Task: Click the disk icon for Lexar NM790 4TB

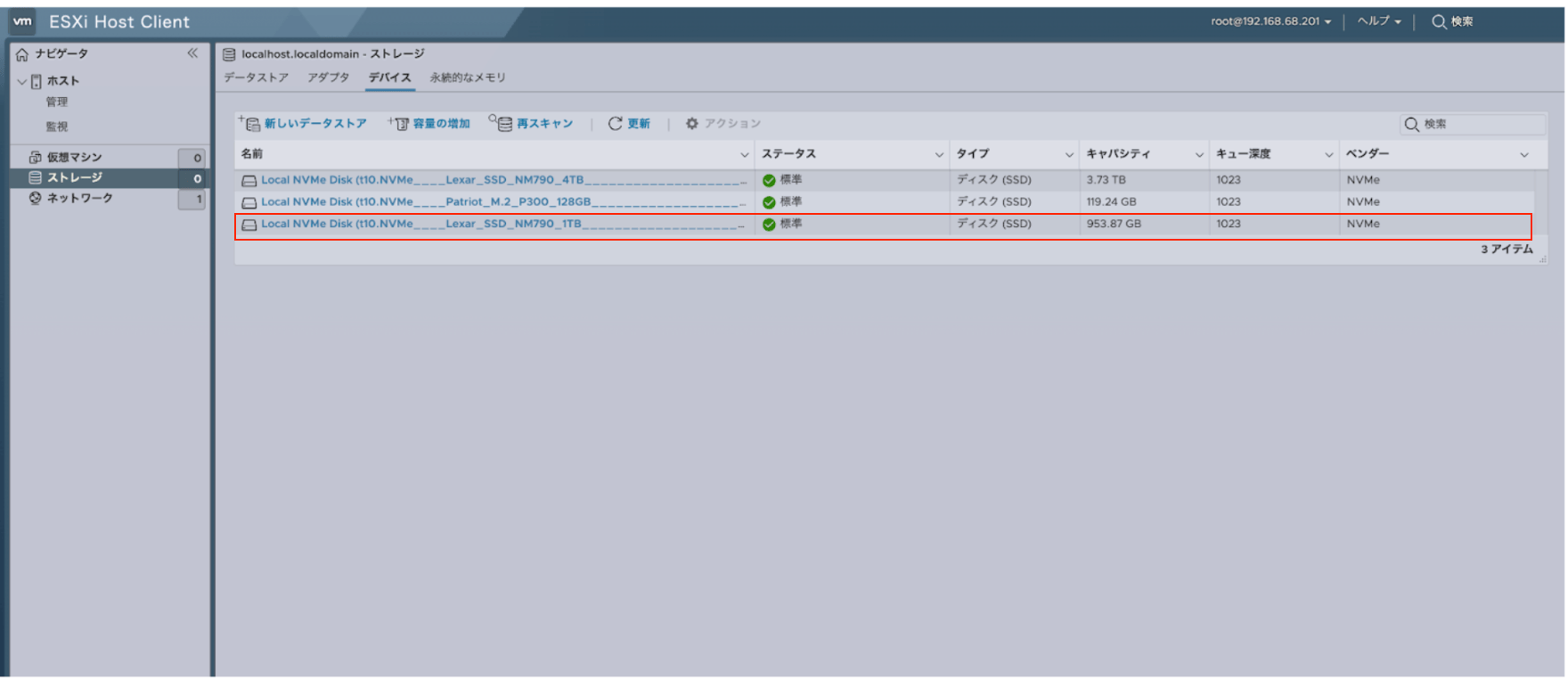Action: pos(249,180)
